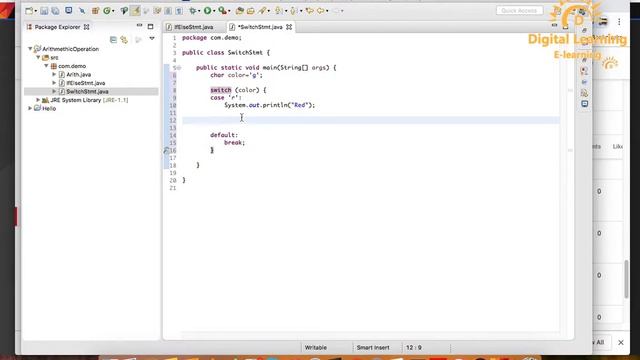Collapse the src folder node
This screenshot has height=360, width=640.
click(38, 57)
